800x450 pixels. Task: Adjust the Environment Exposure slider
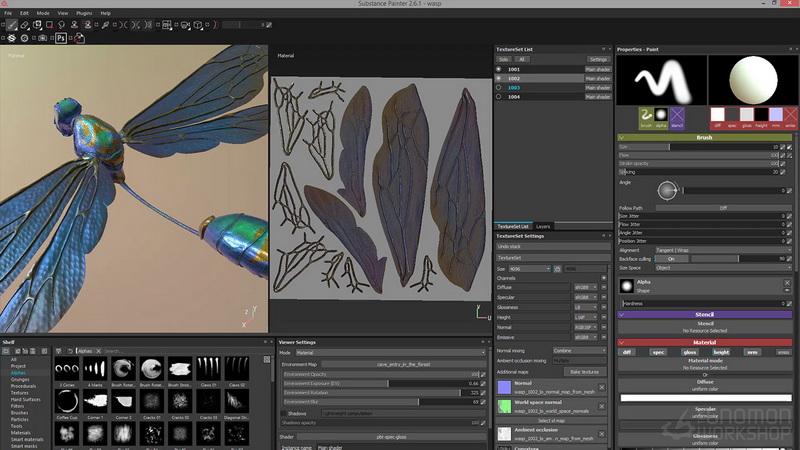tap(381, 383)
